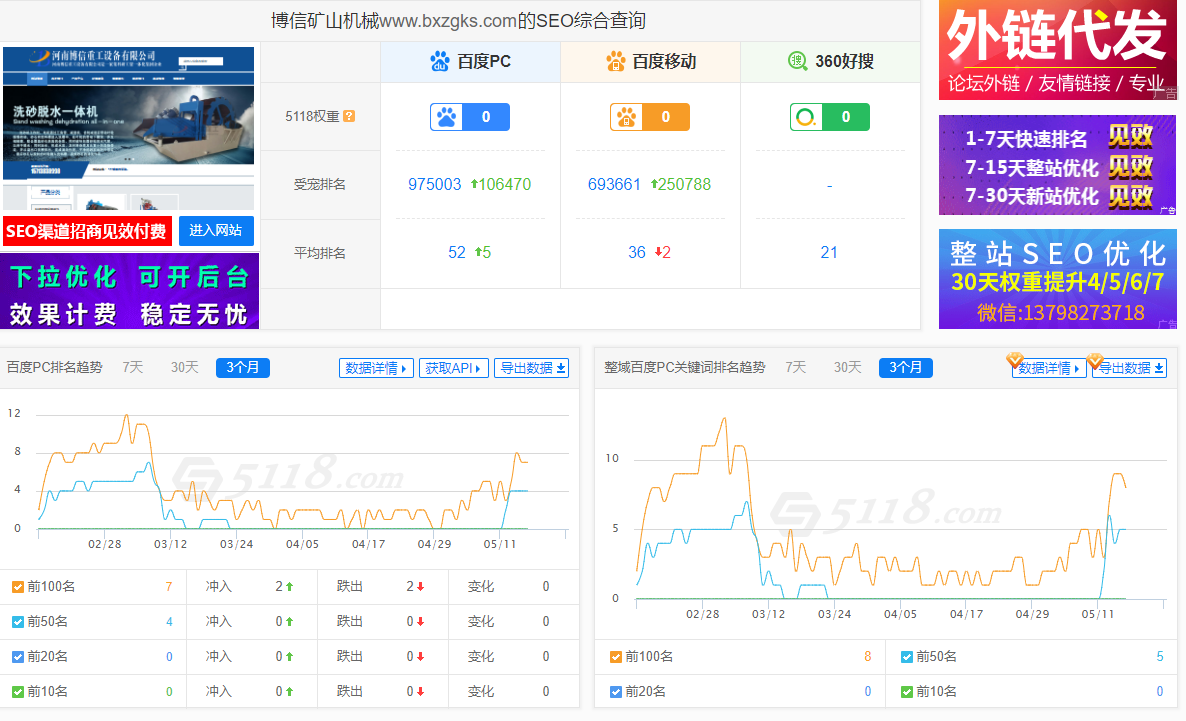Click the red SEO渠道招商见效付费 banner
1186x721 pixels.
[87, 232]
